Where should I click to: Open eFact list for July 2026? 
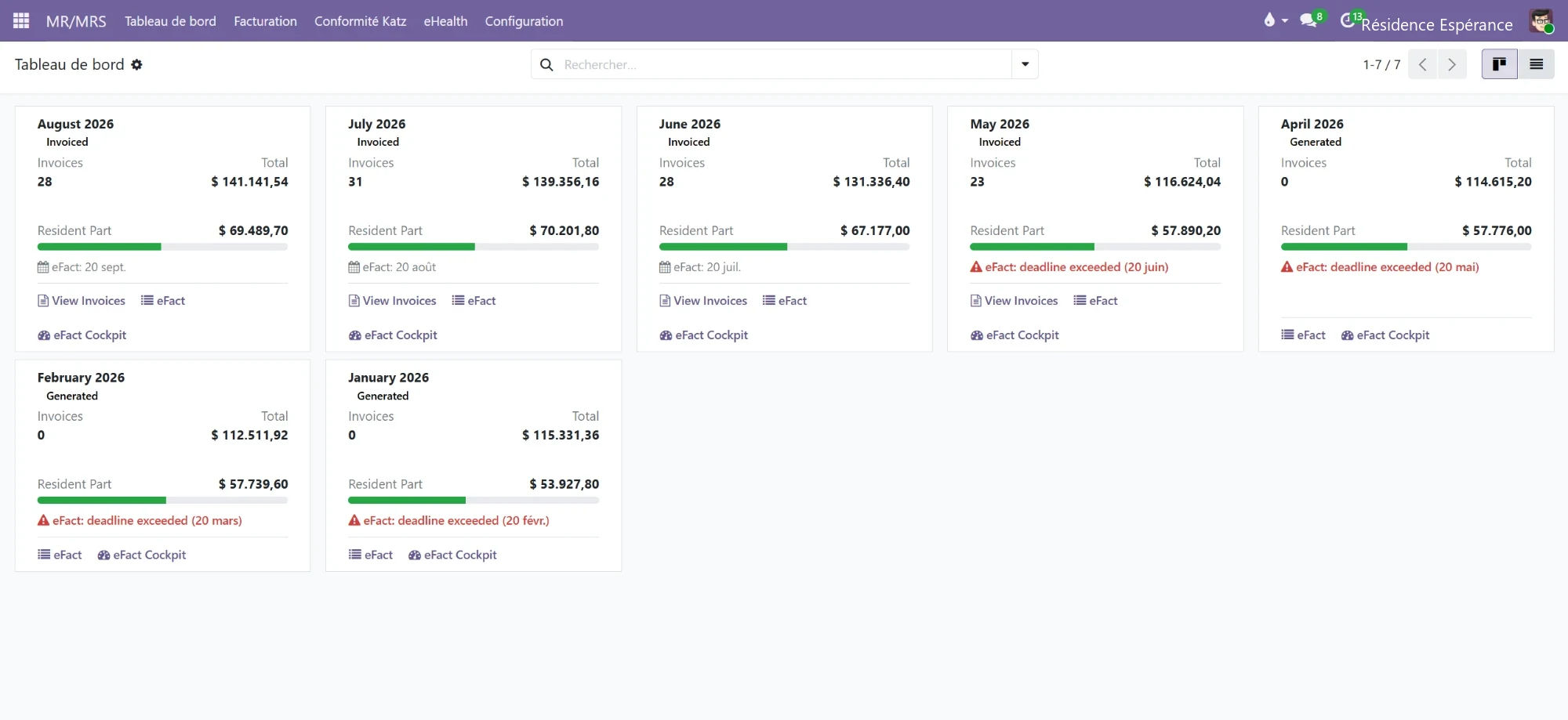[474, 301]
